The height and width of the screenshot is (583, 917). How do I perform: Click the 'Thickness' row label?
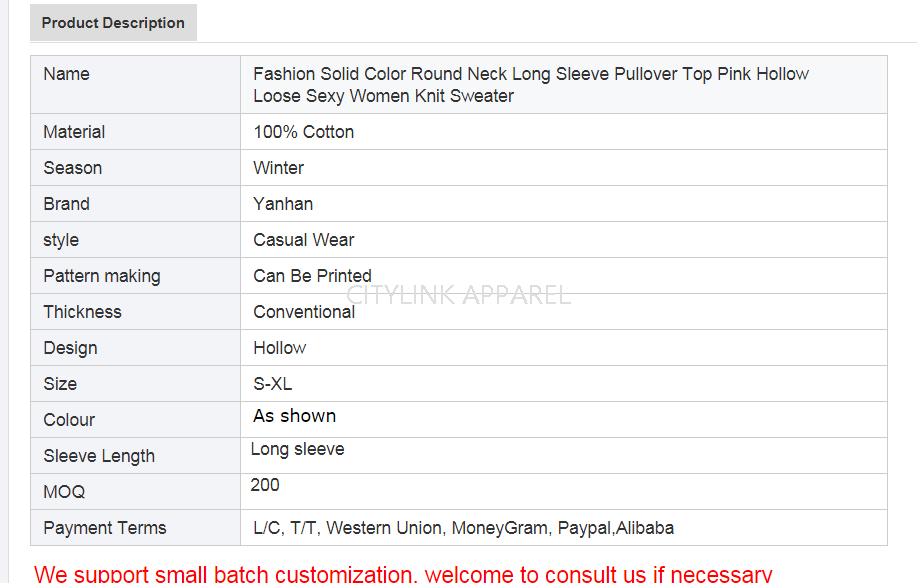tap(82, 312)
